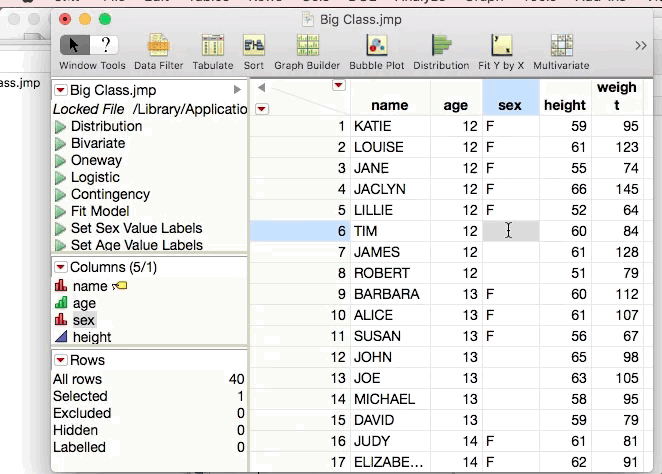Click the height column continuous icon

(61, 336)
